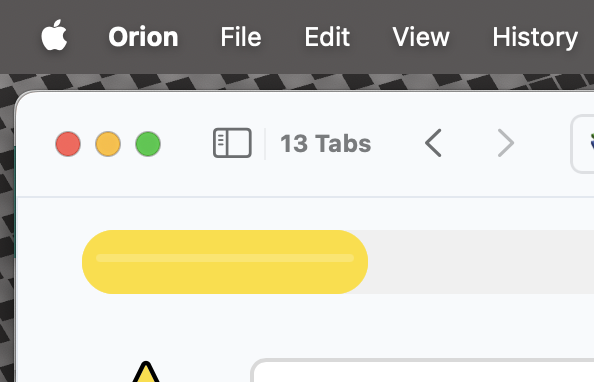Viewport: 594px width, 382px height.
Task: Open the Orion application menu
Action: (x=143, y=37)
